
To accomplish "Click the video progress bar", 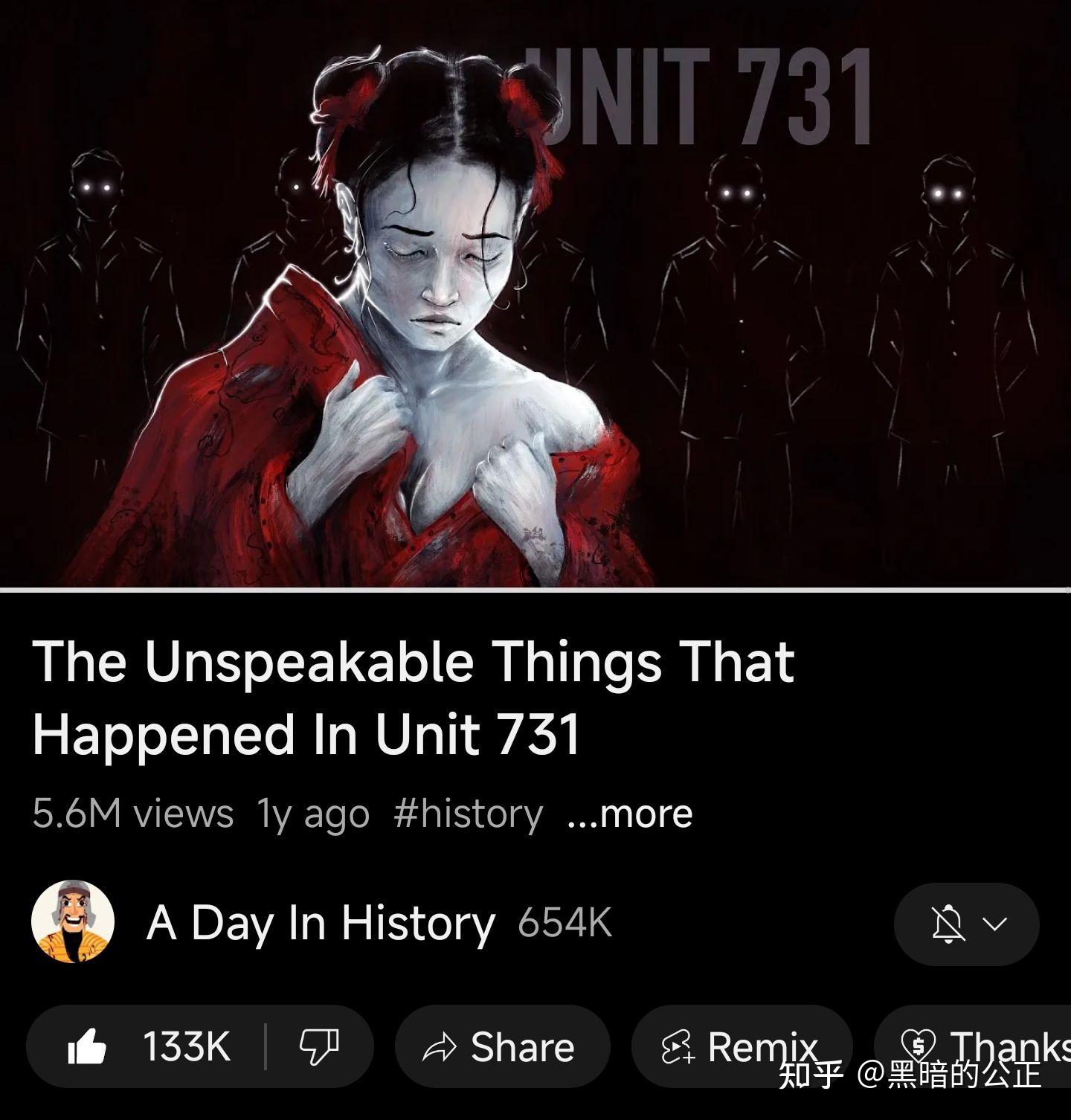I will (535, 590).
